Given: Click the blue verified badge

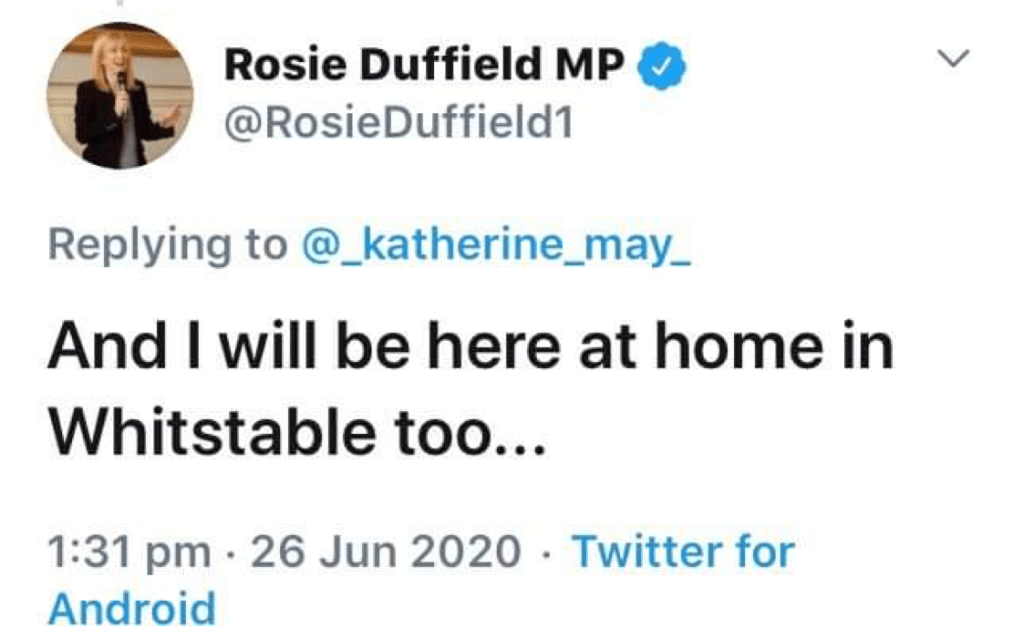Looking at the screenshot, I should 662,68.
